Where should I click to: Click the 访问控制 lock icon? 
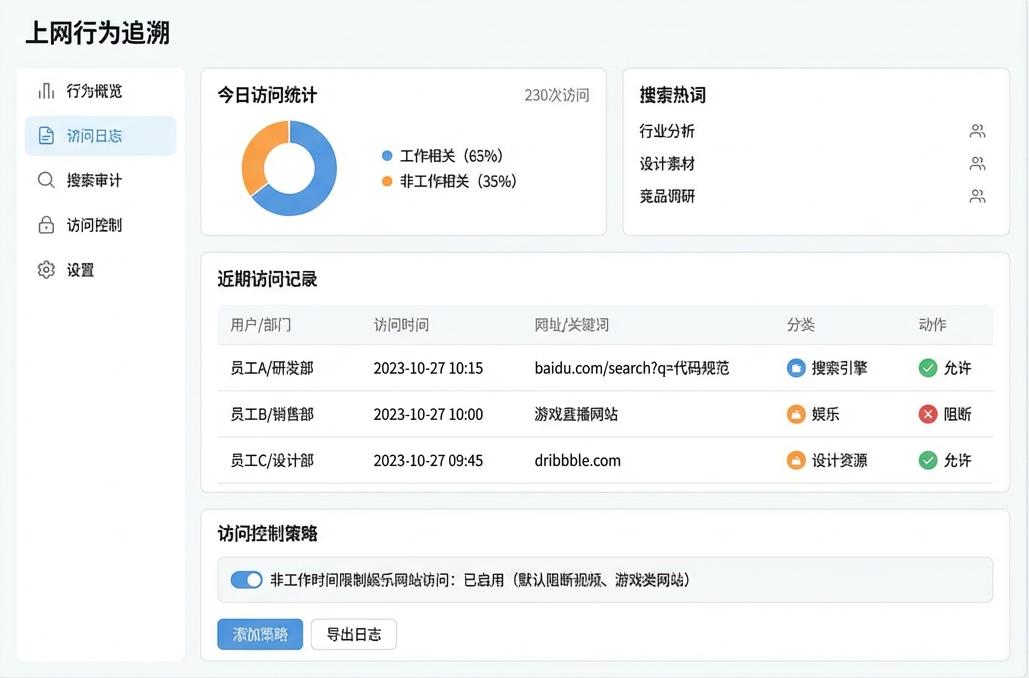[x=44, y=224]
